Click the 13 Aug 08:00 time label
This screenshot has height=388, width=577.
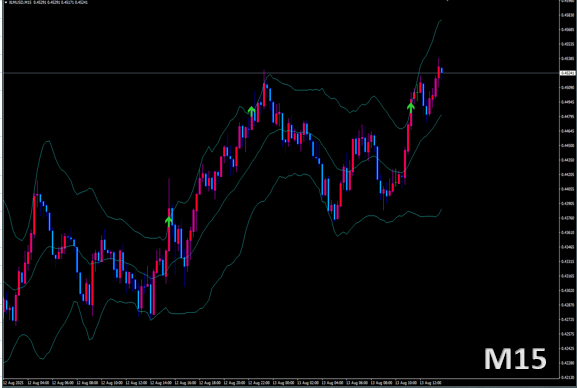382,383
